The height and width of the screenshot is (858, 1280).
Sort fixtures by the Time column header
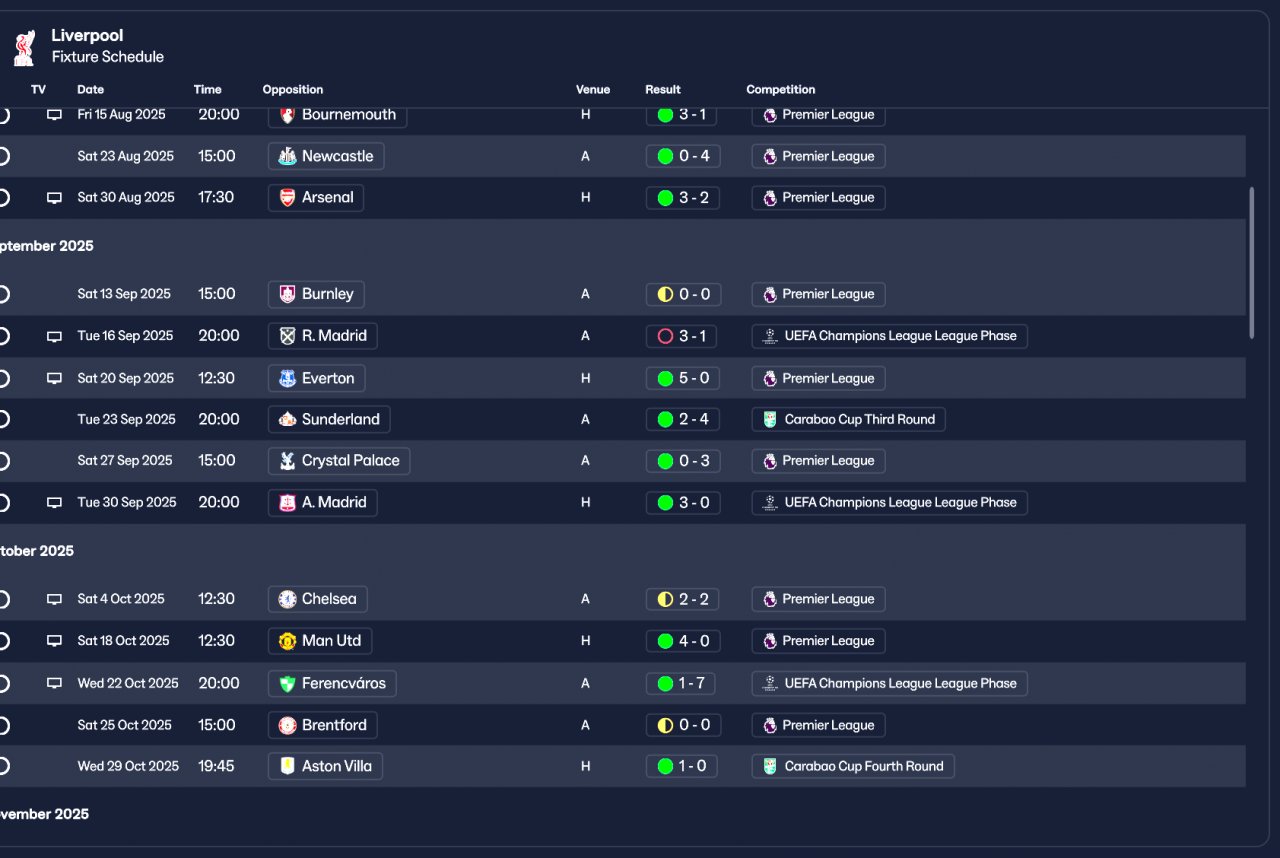coord(207,90)
